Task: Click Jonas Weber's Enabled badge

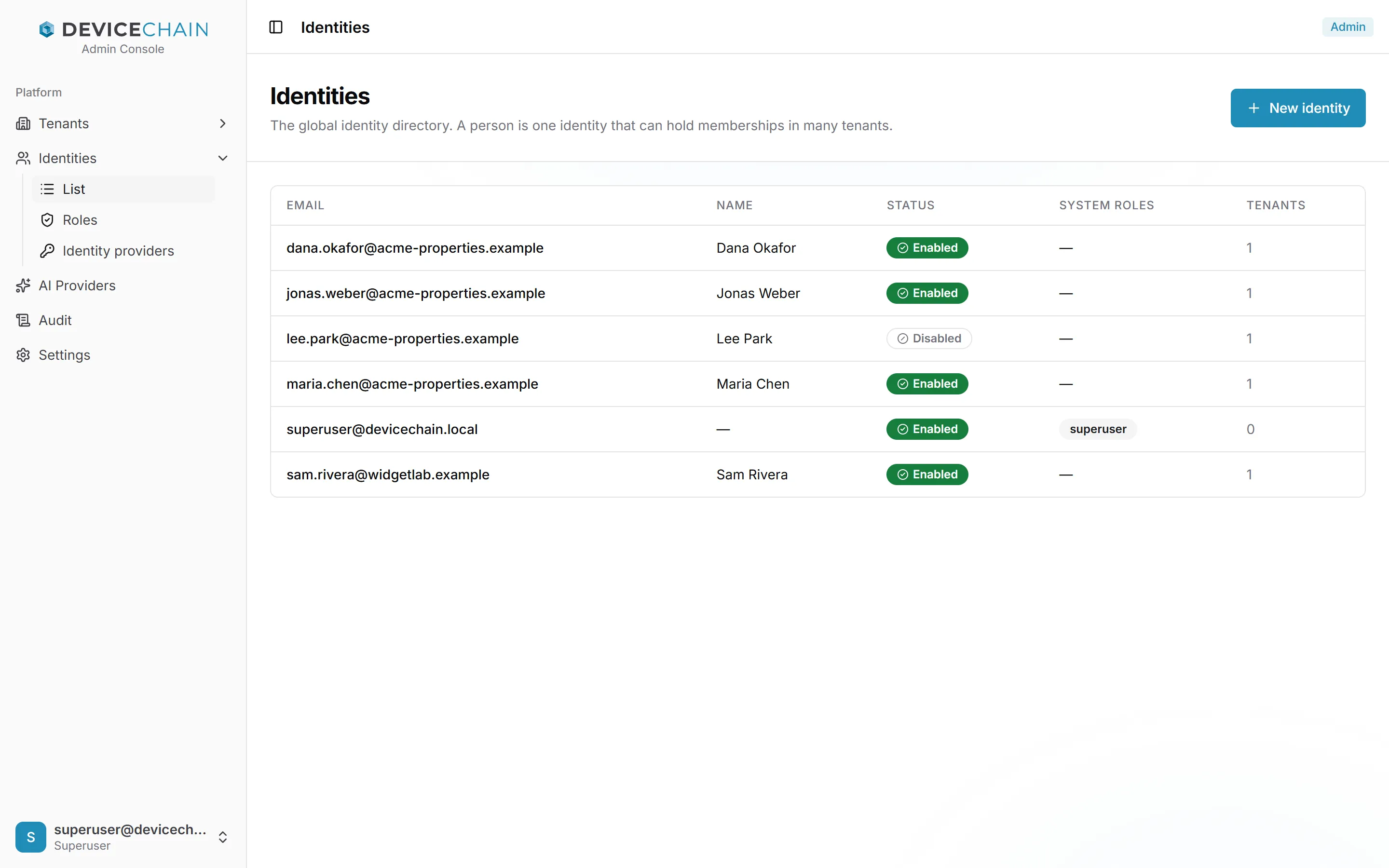Action: click(x=927, y=293)
